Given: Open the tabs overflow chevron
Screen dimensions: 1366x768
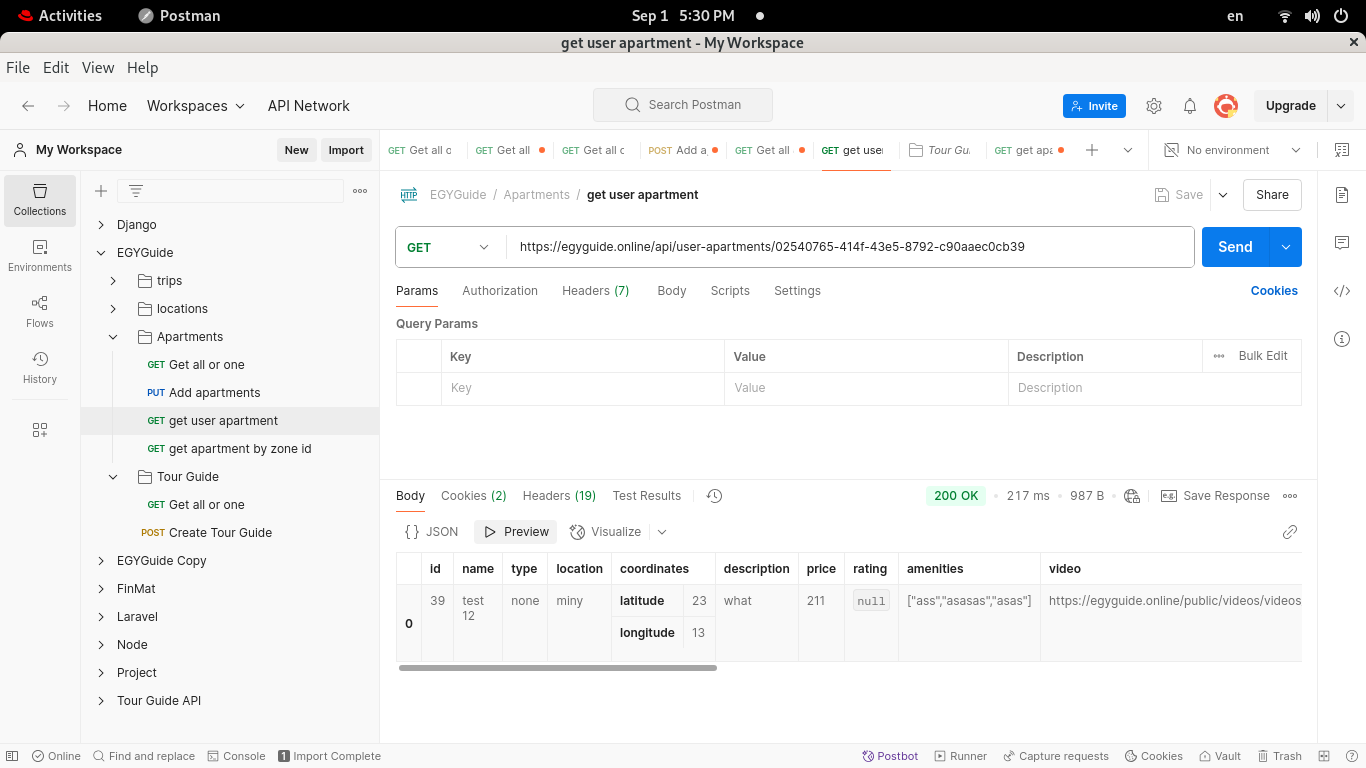Looking at the screenshot, I should [1128, 150].
